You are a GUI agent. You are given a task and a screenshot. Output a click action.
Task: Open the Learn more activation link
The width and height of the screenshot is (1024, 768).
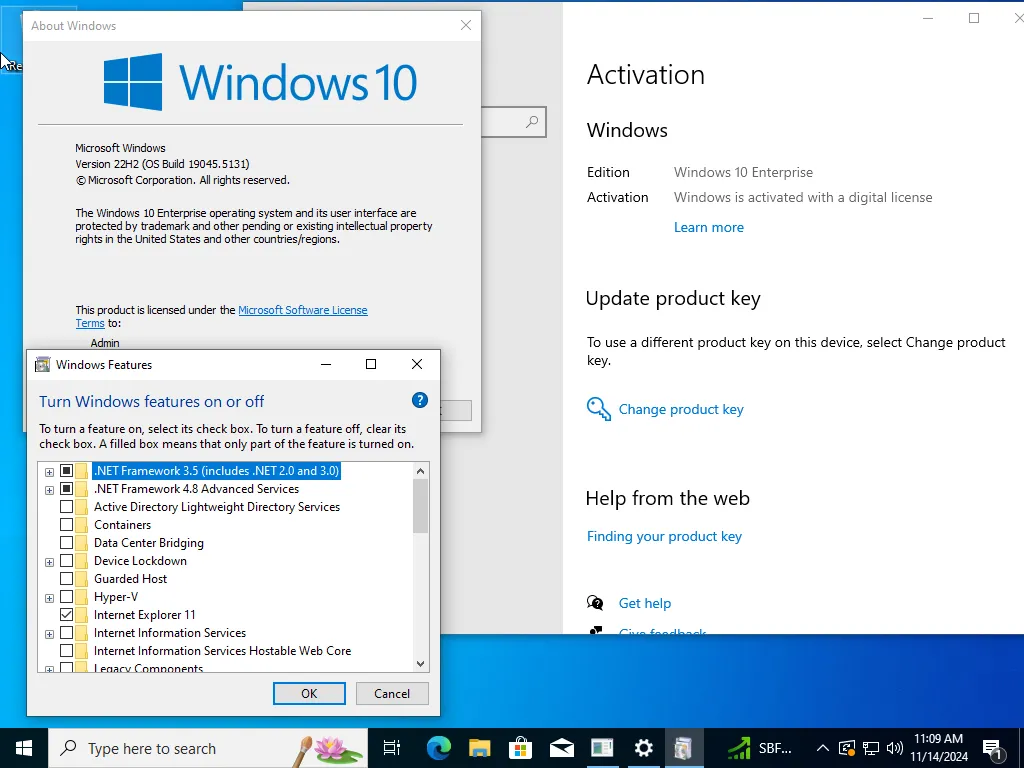pos(709,227)
